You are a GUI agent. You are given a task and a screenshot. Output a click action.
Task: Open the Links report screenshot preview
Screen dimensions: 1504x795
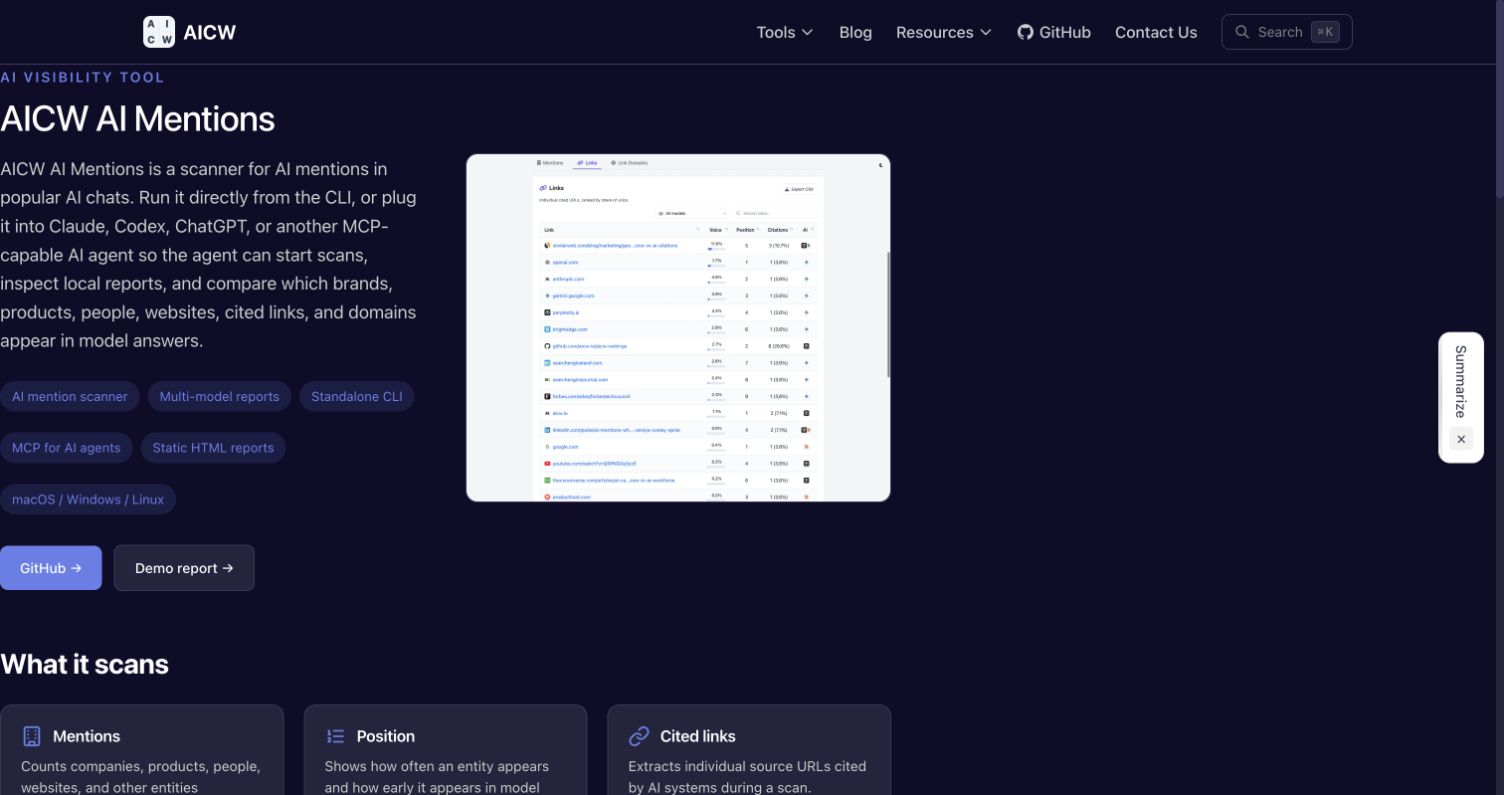[x=678, y=328]
